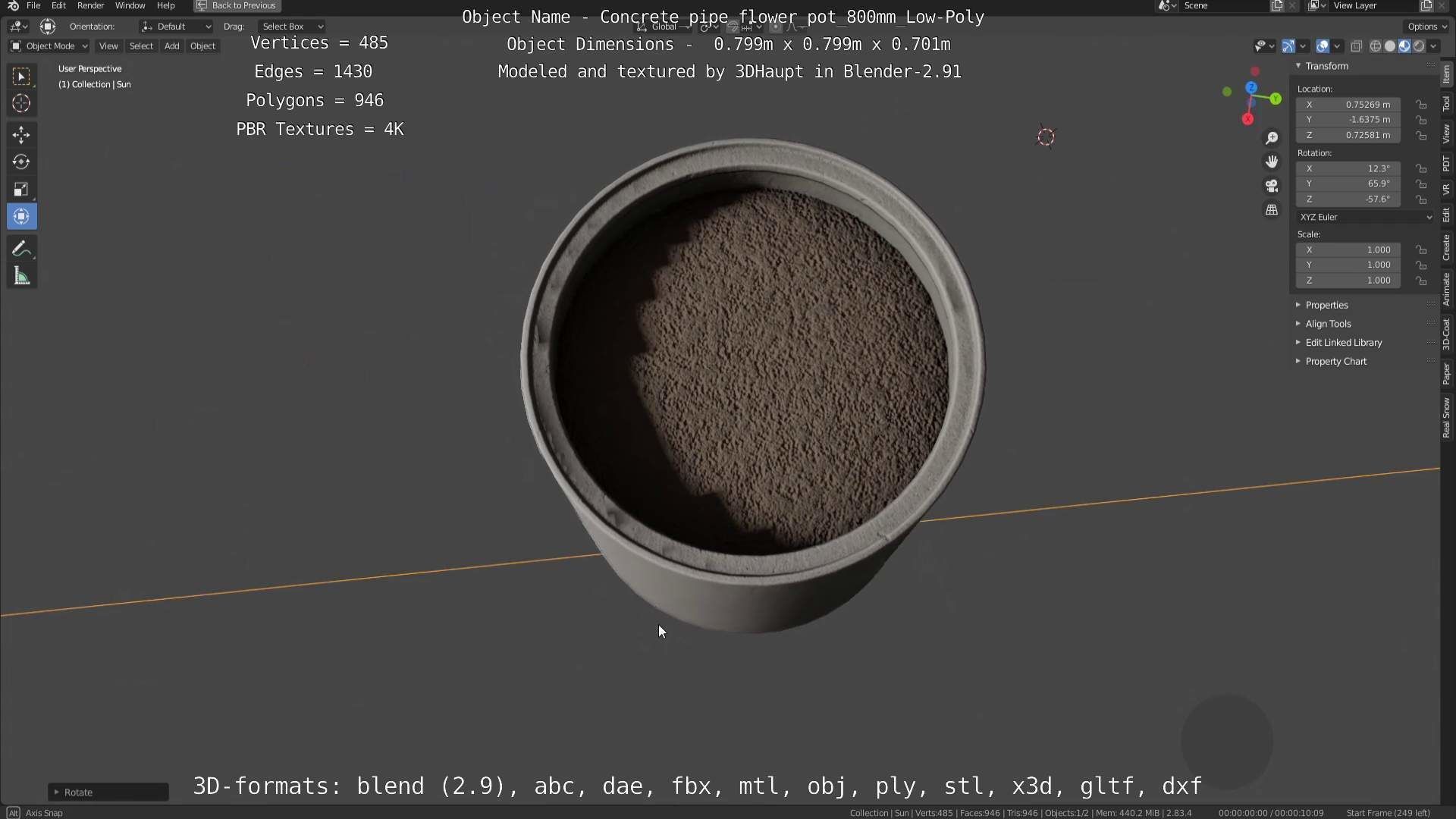Image resolution: width=1456 pixels, height=819 pixels.
Task: Select wireframe viewport shading
Action: pos(1375,46)
